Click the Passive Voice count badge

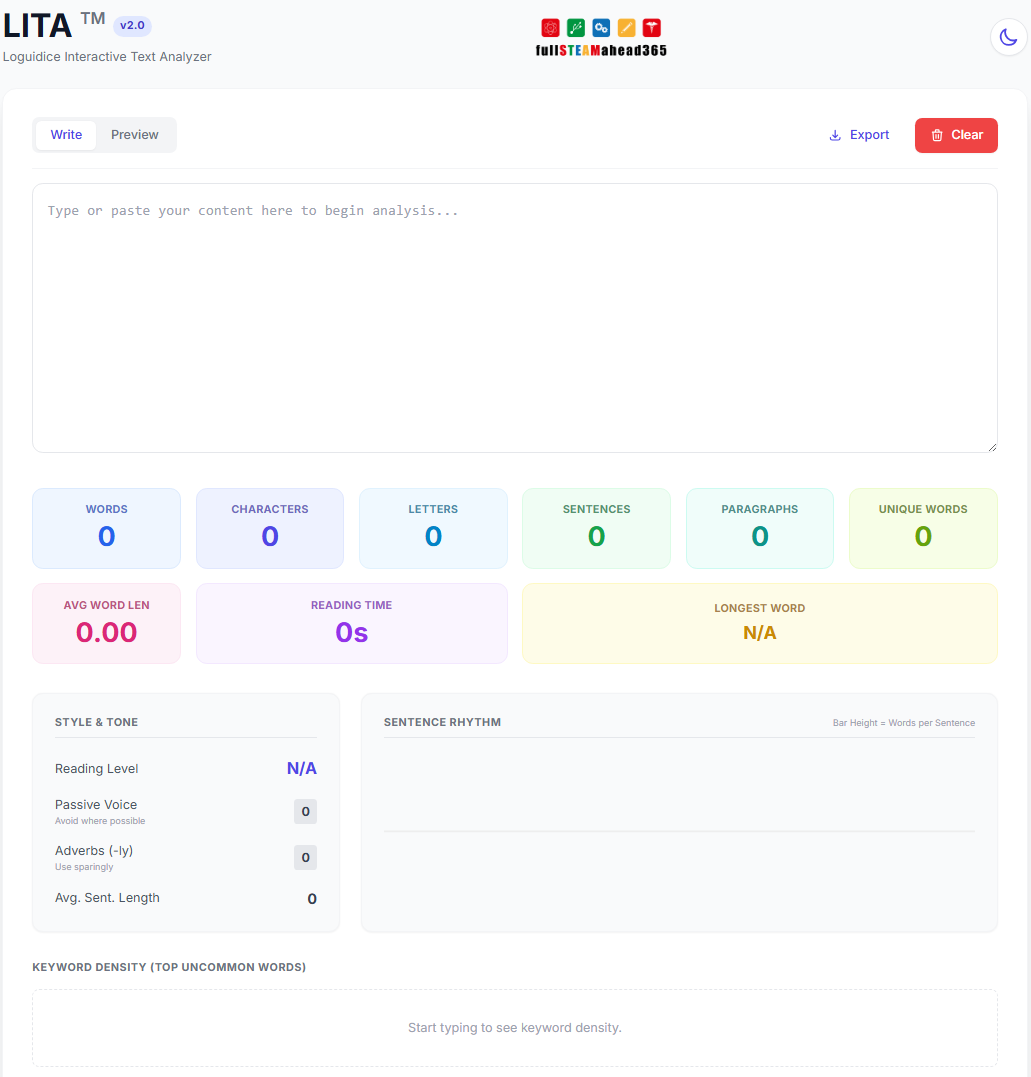(x=306, y=812)
